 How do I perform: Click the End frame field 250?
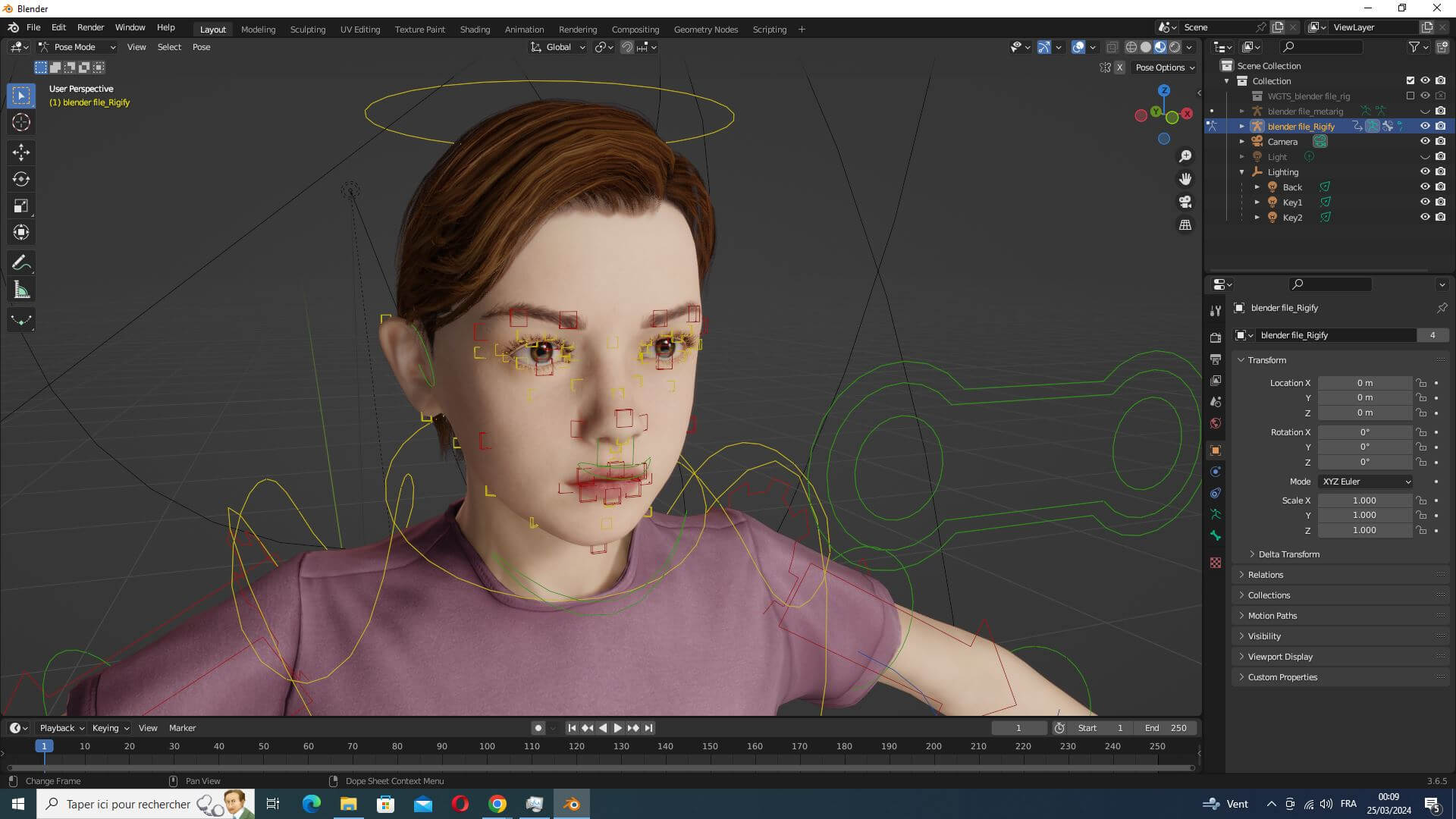[x=1166, y=728]
